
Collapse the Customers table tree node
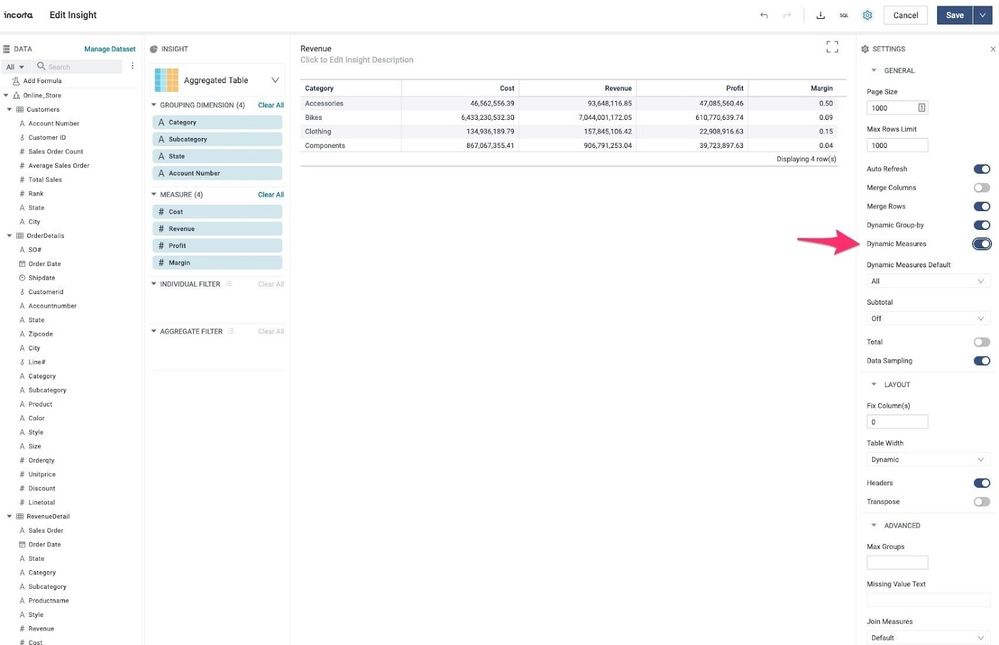9,109
